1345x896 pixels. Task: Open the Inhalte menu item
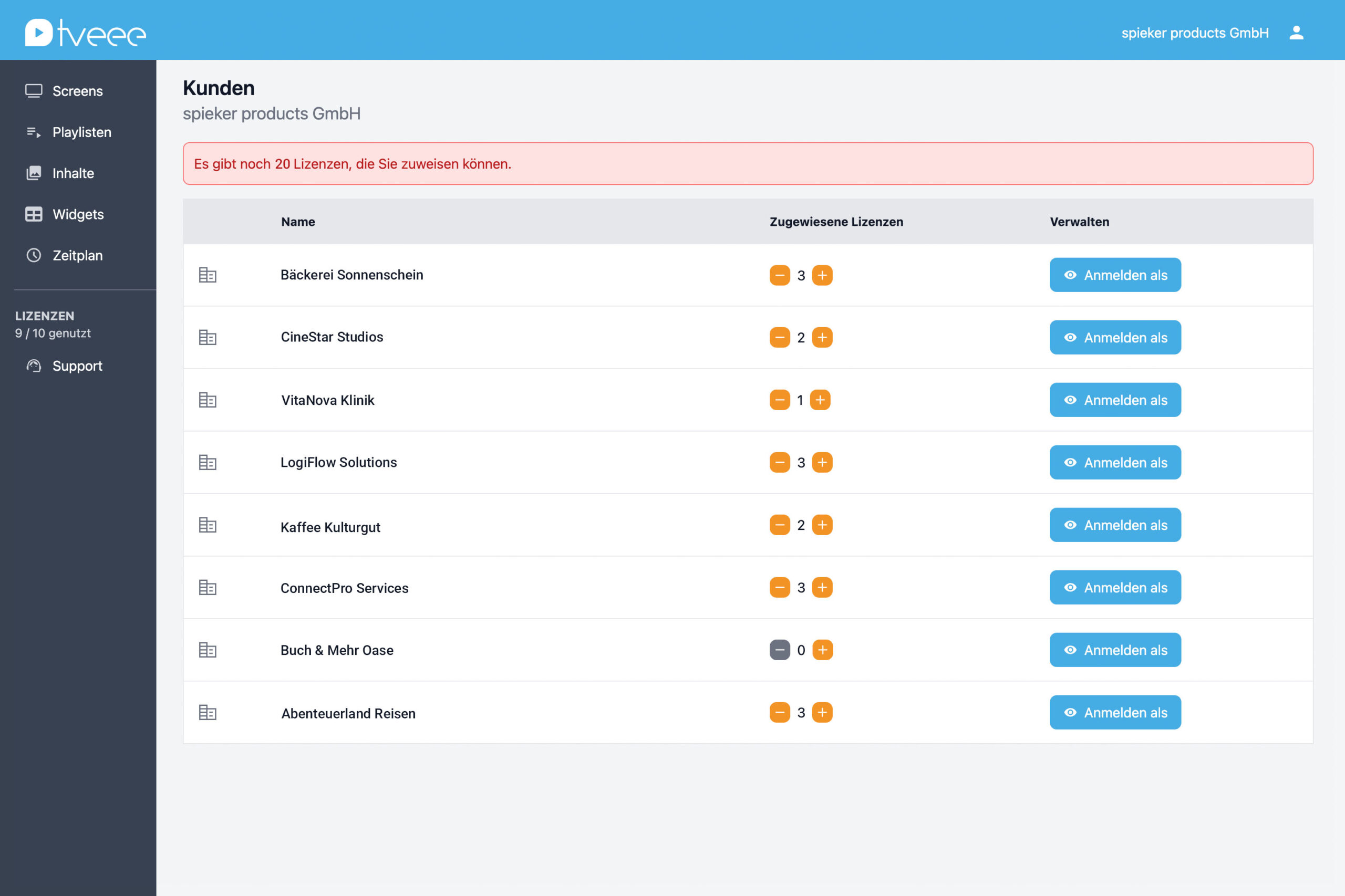73,173
